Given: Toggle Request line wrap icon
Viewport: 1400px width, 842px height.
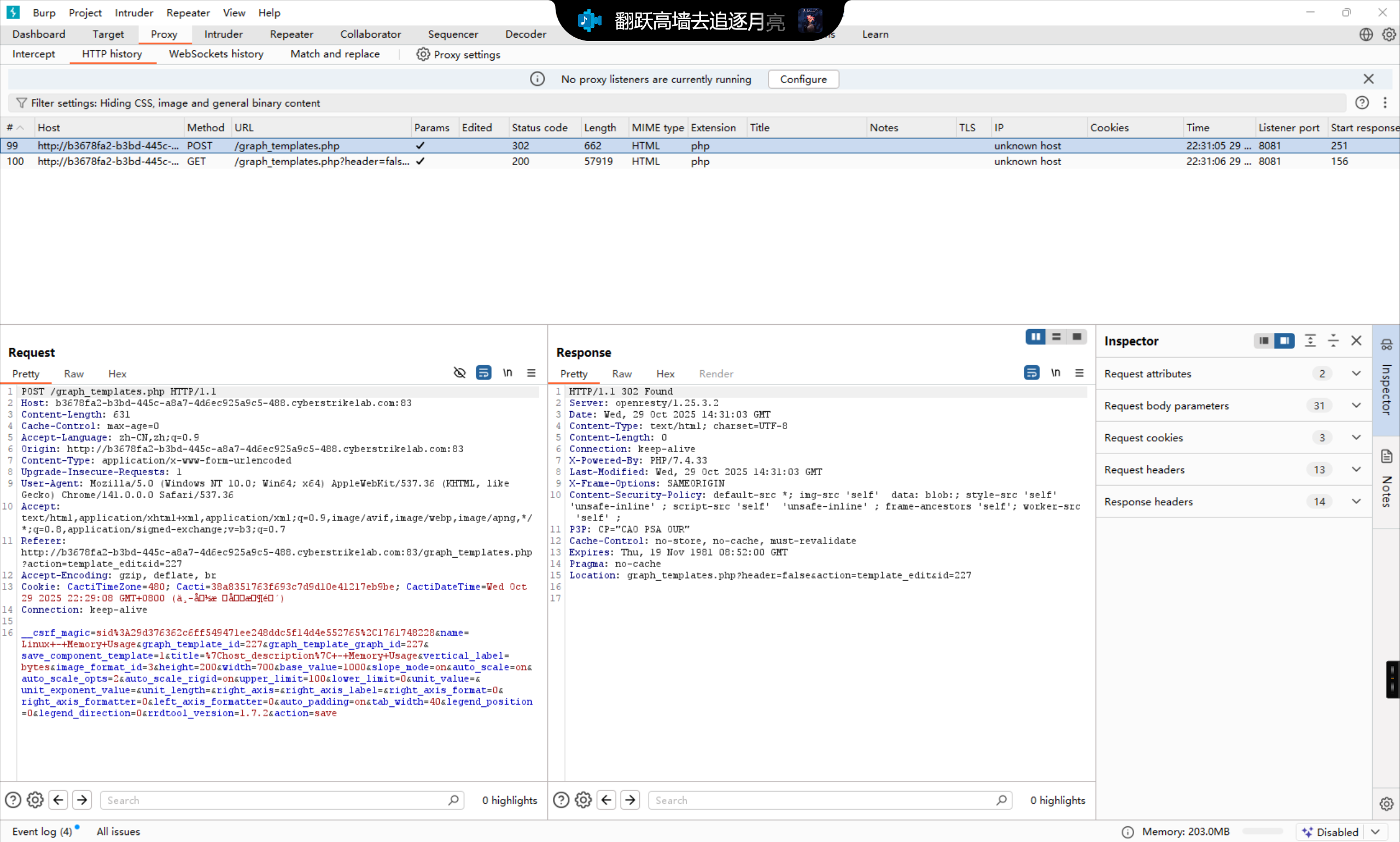Looking at the screenshot, I should tap(483, 373).
